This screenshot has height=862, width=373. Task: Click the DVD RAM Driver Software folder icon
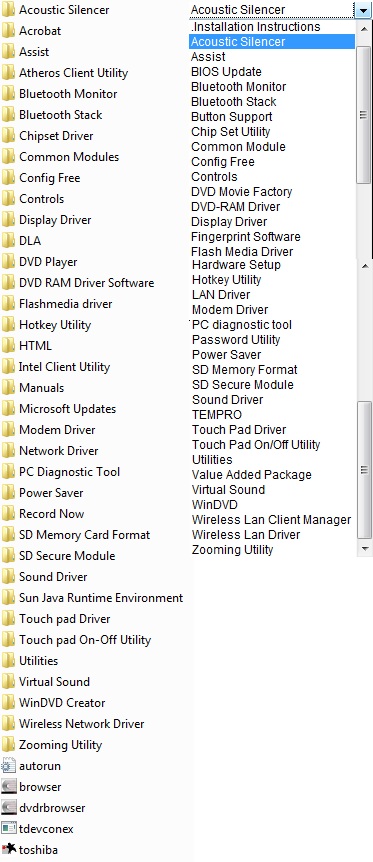8,283
